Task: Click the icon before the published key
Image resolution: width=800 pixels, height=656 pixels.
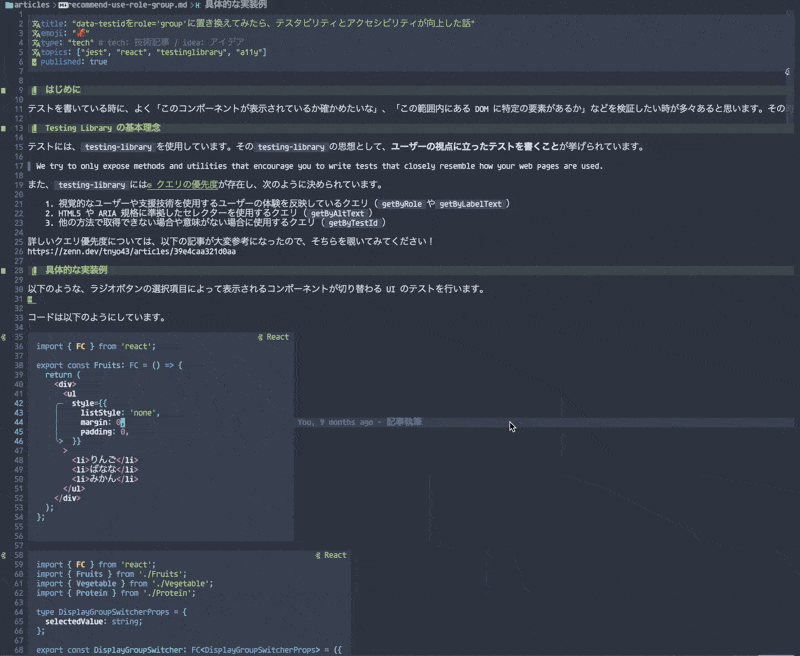Action: 34,62
